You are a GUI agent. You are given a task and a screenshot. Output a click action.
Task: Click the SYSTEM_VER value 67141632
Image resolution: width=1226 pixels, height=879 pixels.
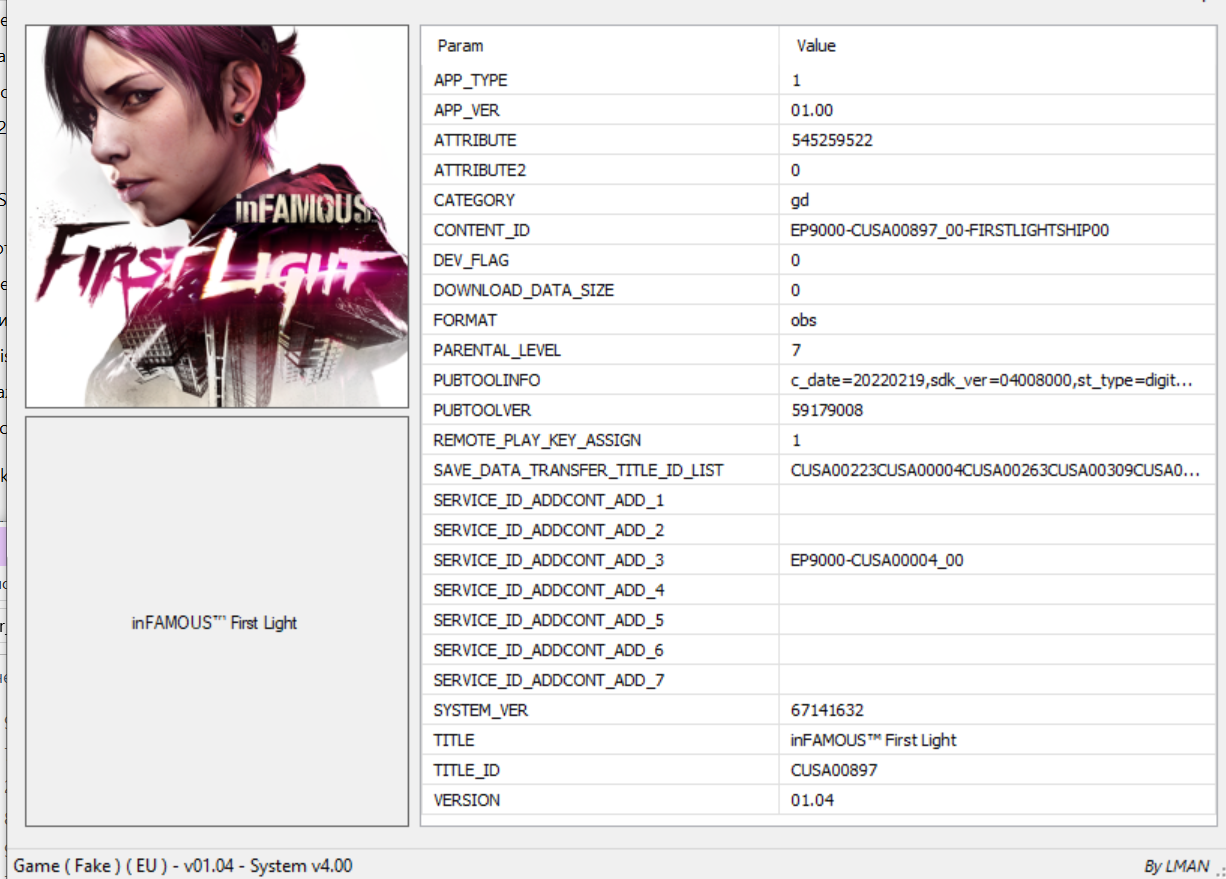pyautogui.click(x=827, y=710)
